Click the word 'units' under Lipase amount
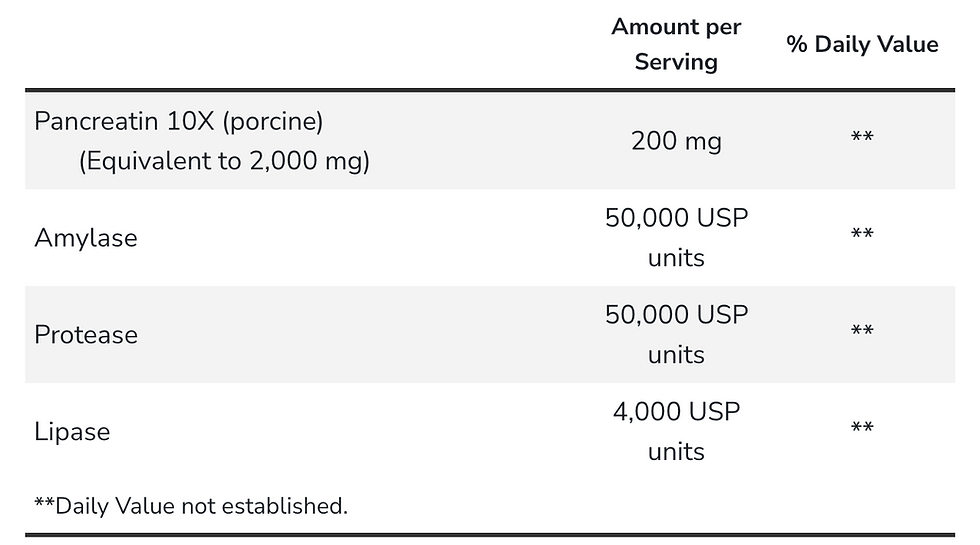This screenshot has height=545, width=980. tap(676, 452)
